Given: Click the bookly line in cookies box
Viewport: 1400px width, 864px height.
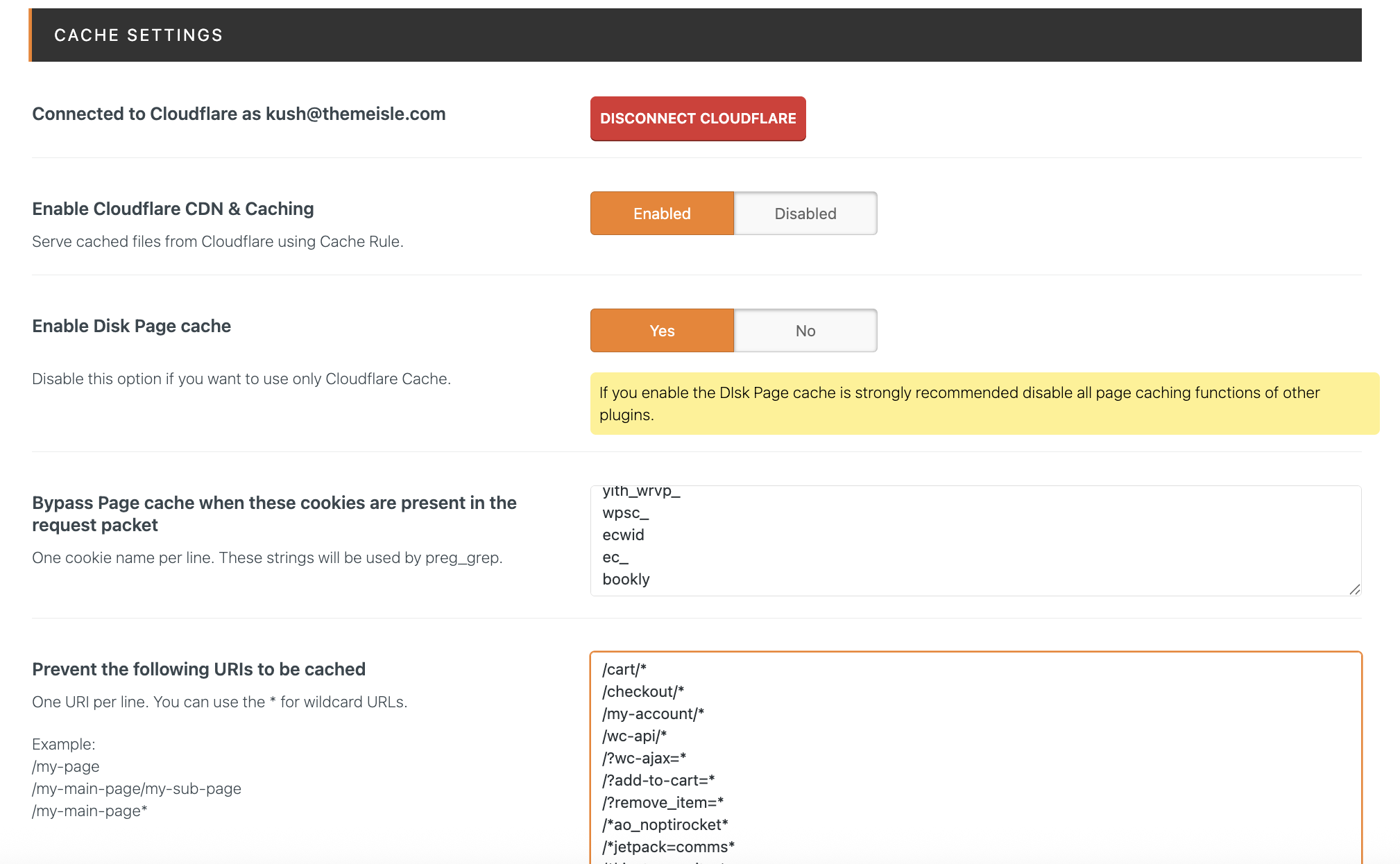Looking at the screenshot, I should click(x=626, y=580).
